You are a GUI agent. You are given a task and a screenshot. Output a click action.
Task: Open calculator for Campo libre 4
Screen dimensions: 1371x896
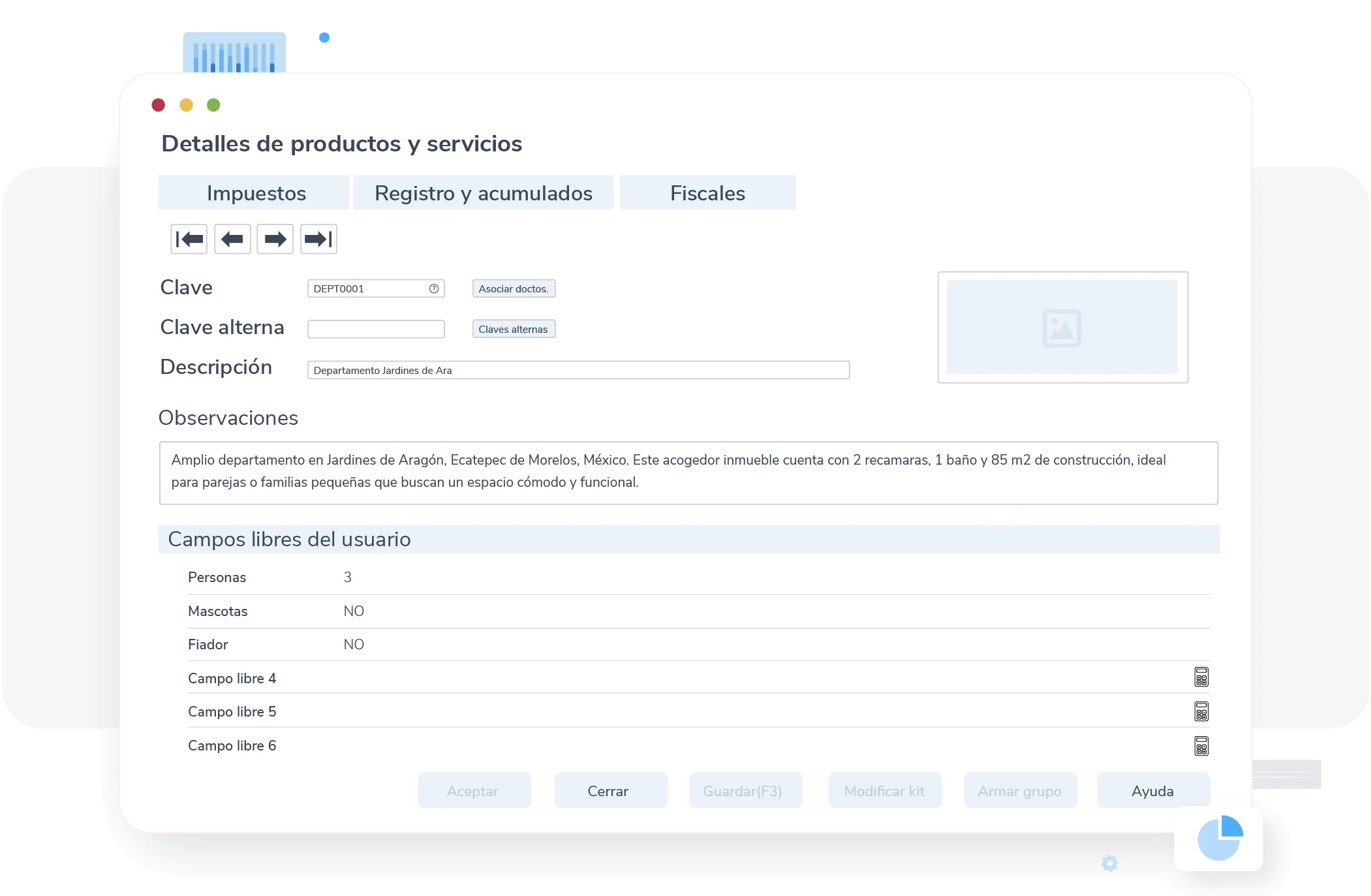click(x=1203, y=677)
